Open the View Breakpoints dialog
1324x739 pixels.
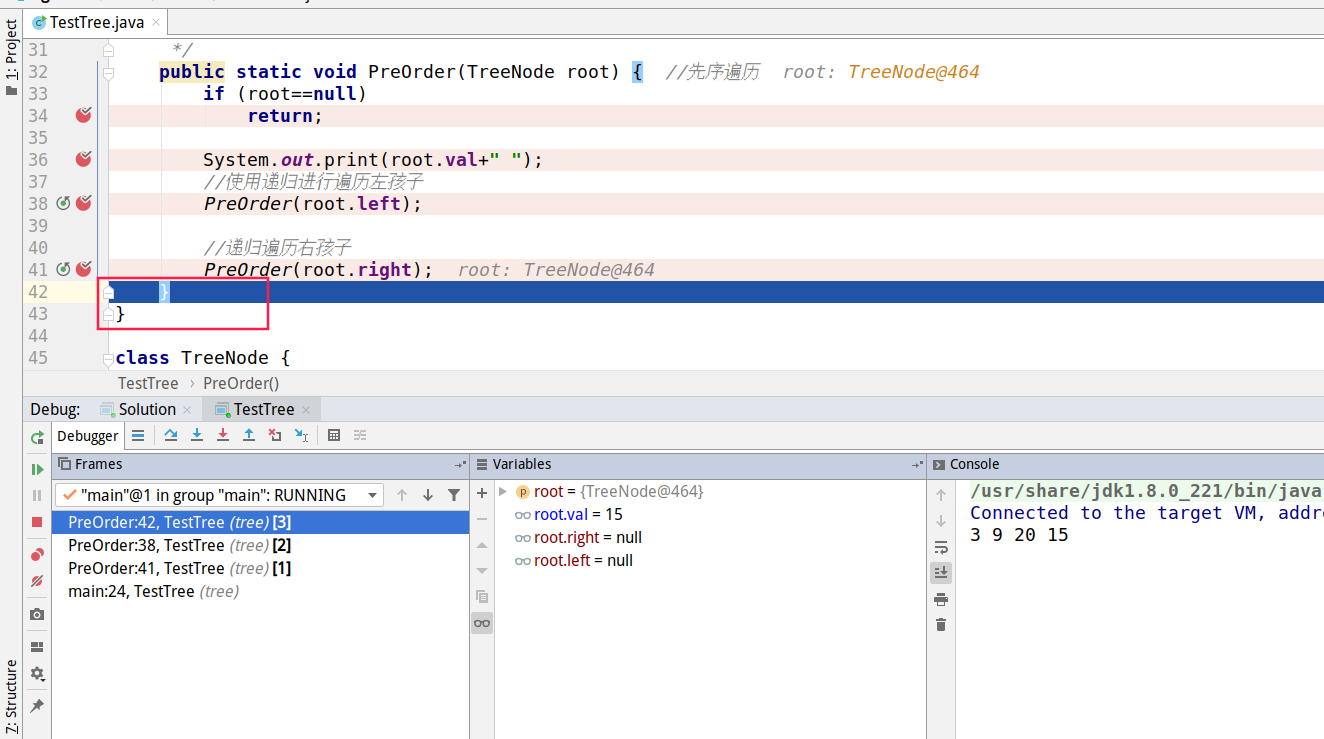click(37, 555)
